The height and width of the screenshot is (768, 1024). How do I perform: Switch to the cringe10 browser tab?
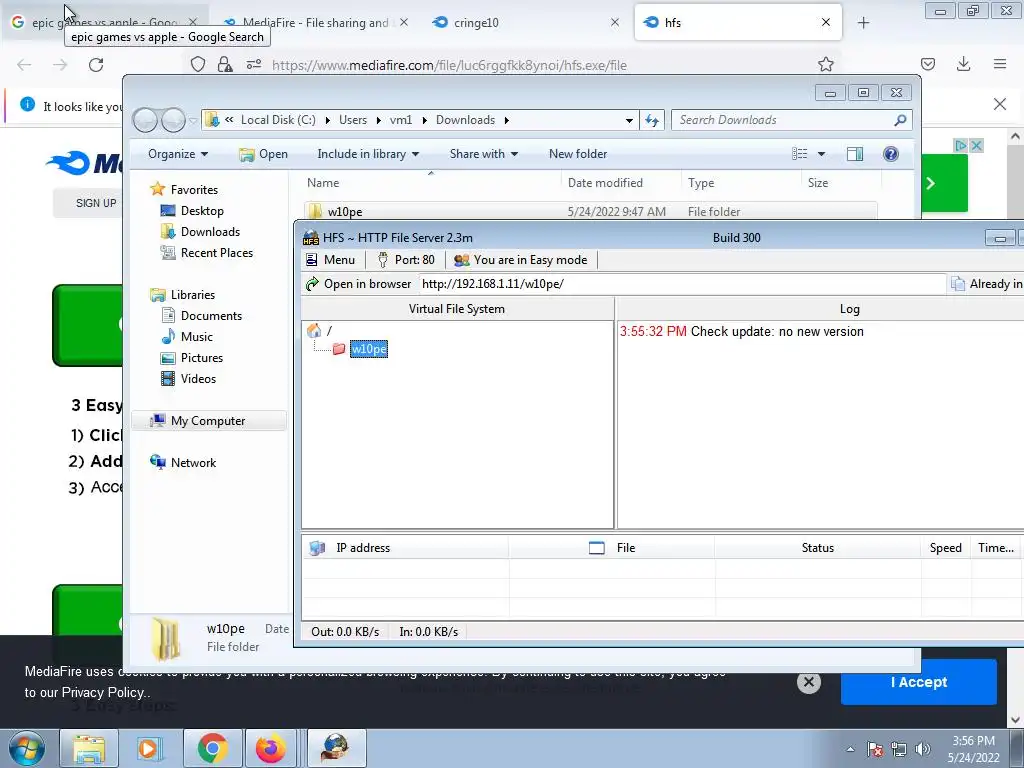526,22
